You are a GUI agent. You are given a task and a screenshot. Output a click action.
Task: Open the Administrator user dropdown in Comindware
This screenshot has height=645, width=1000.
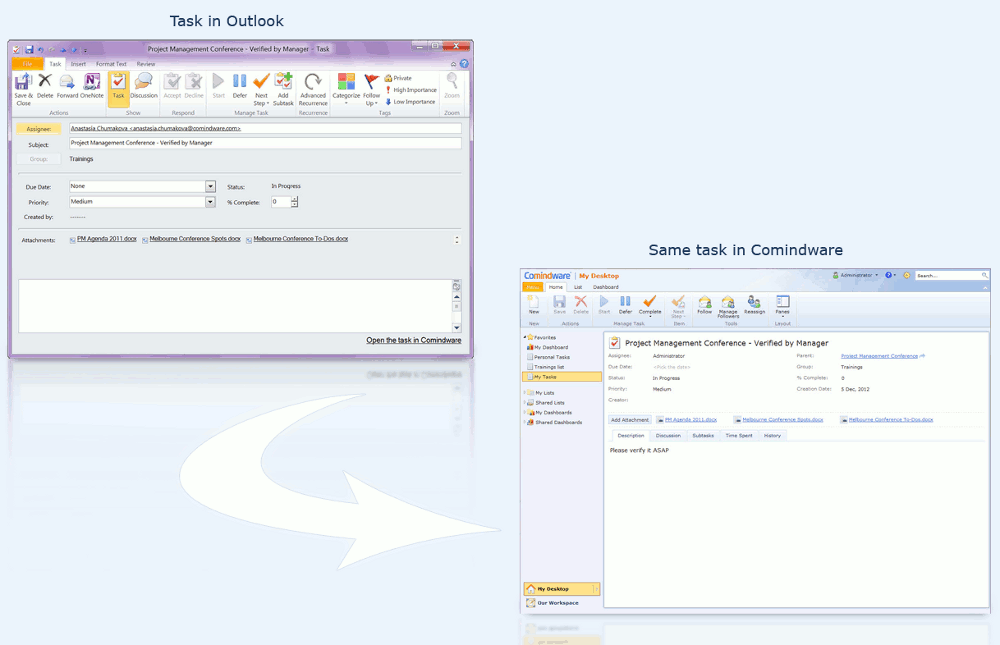click(x=855, y=276)
